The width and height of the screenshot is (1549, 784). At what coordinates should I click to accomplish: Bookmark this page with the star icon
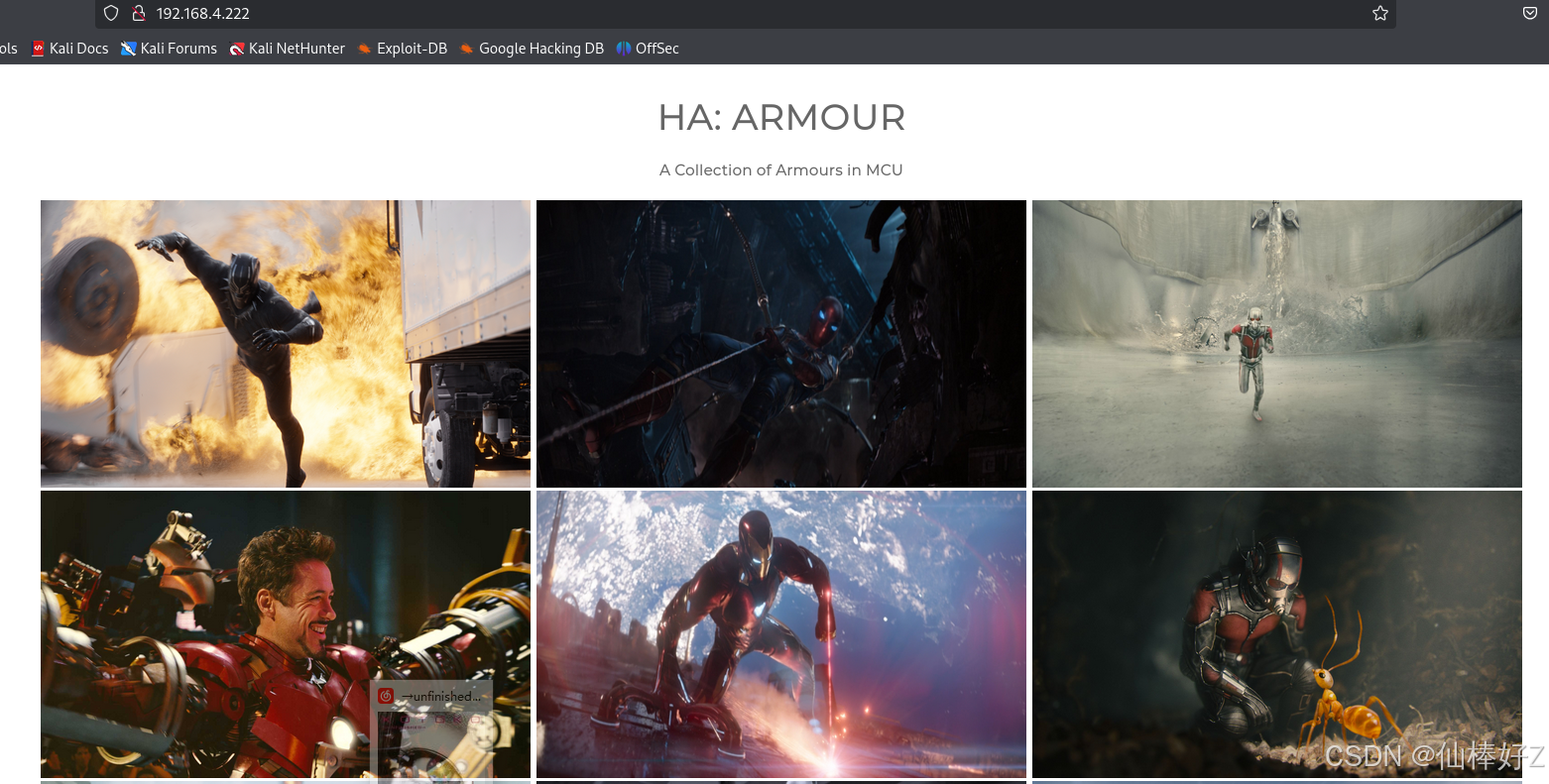tap(1379, 13)
